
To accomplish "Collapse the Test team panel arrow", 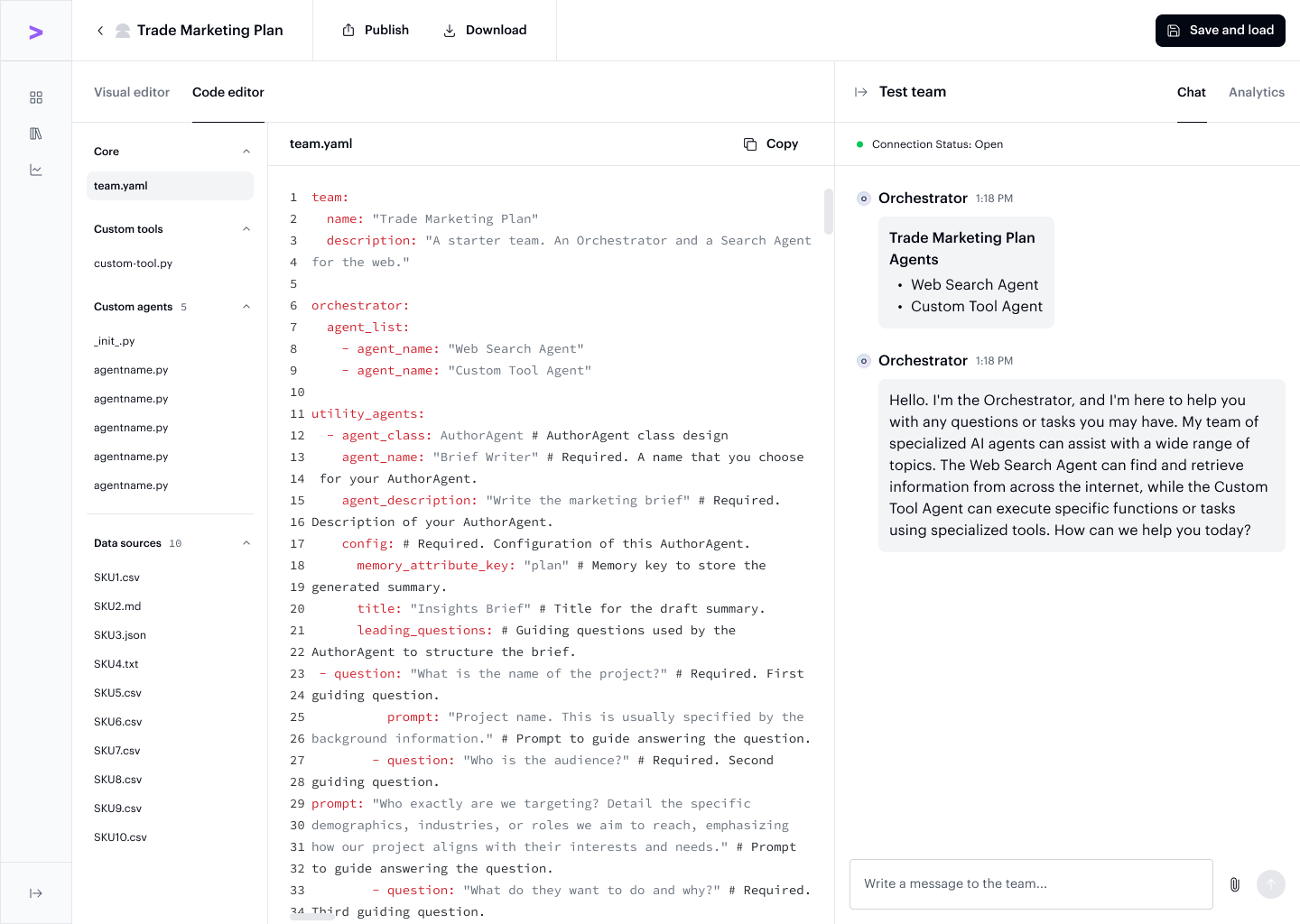I will 861,92.
